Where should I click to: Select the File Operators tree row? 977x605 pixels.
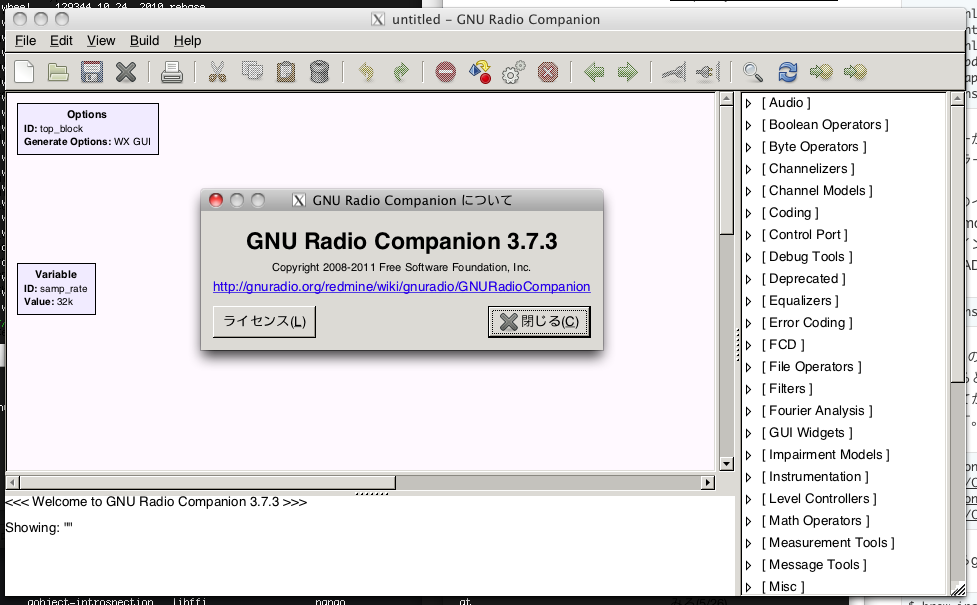pos(846,367)
